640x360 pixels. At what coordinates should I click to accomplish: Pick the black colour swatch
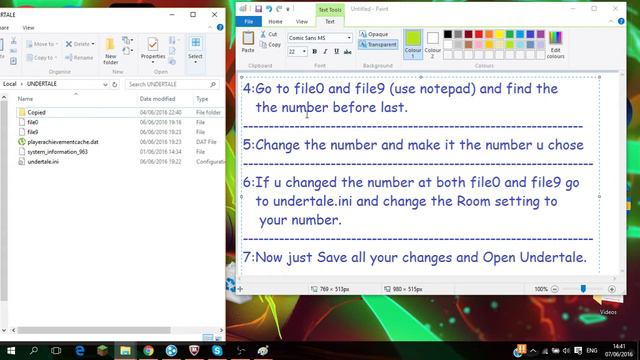pos(448,34)
